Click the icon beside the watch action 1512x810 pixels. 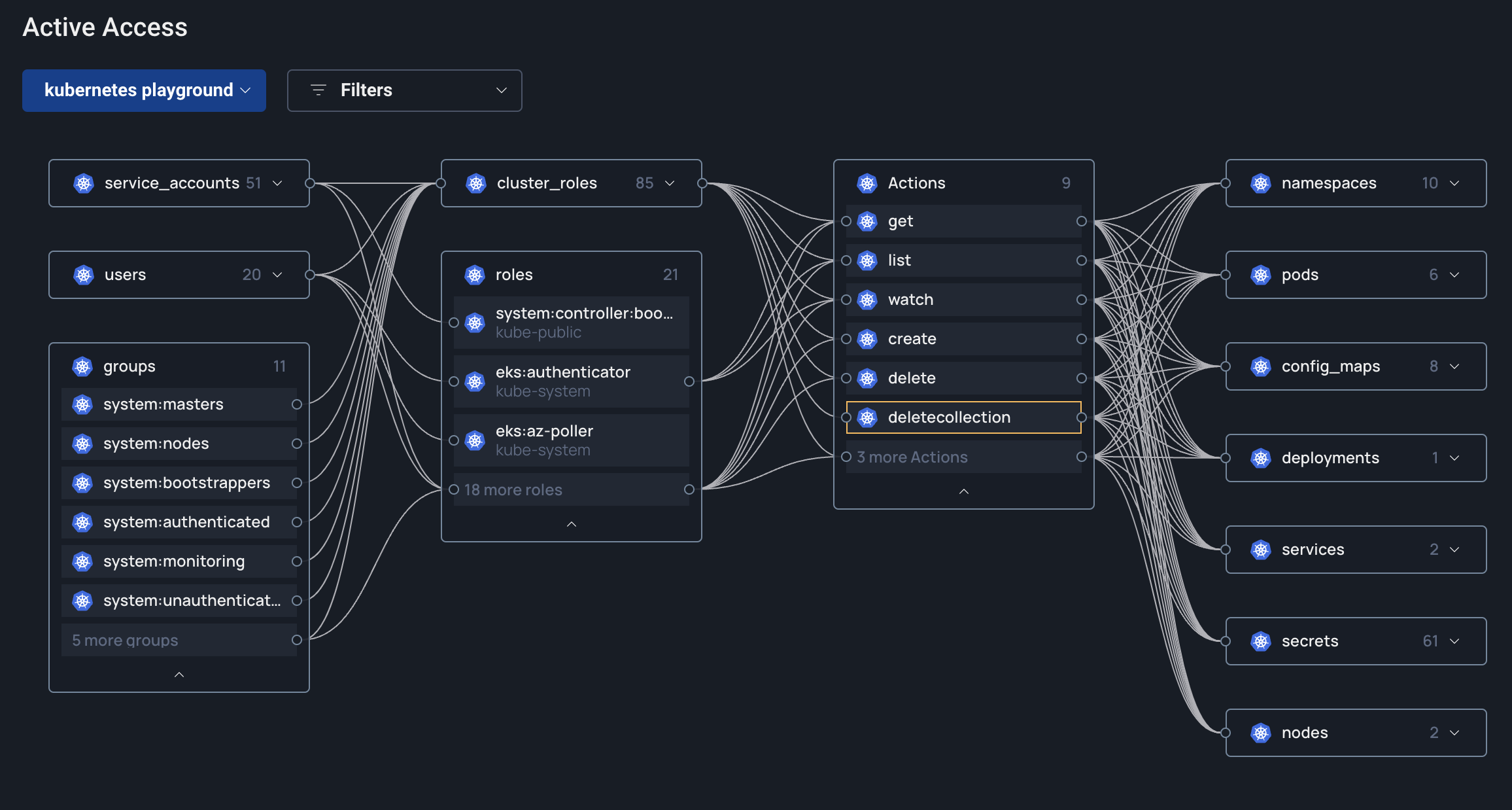pyautogui.click(x=867, y=300)
